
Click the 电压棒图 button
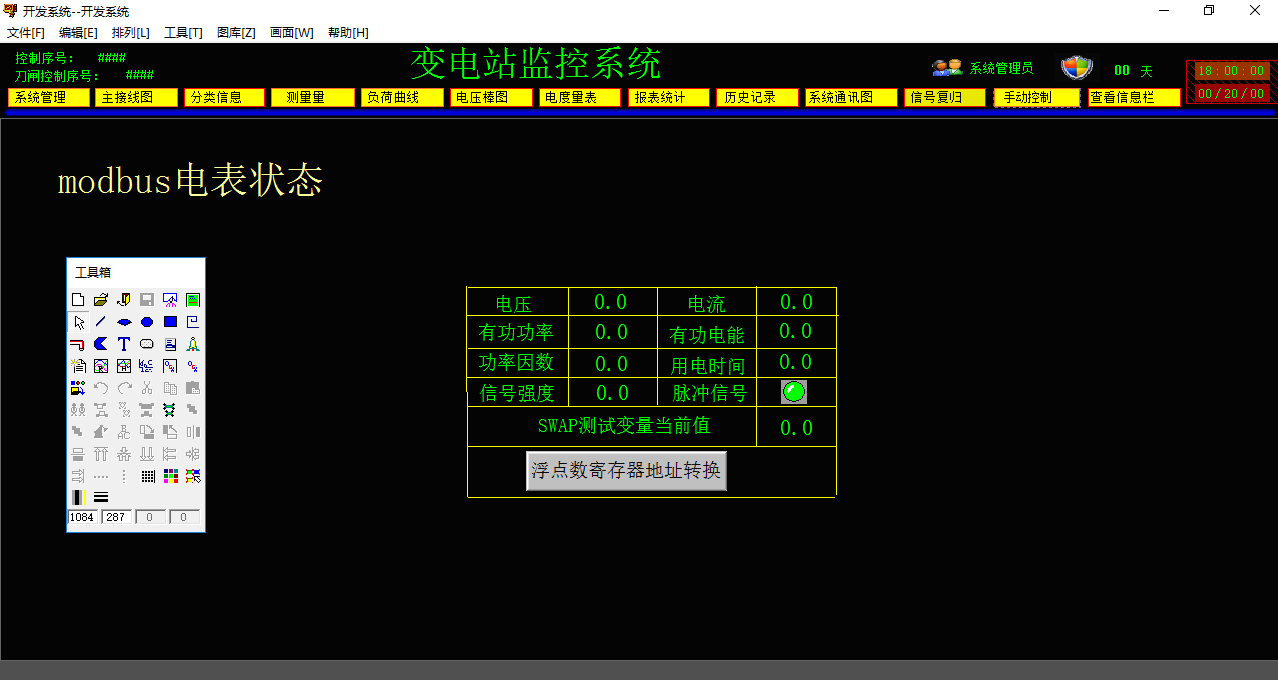tap(491, 97)
